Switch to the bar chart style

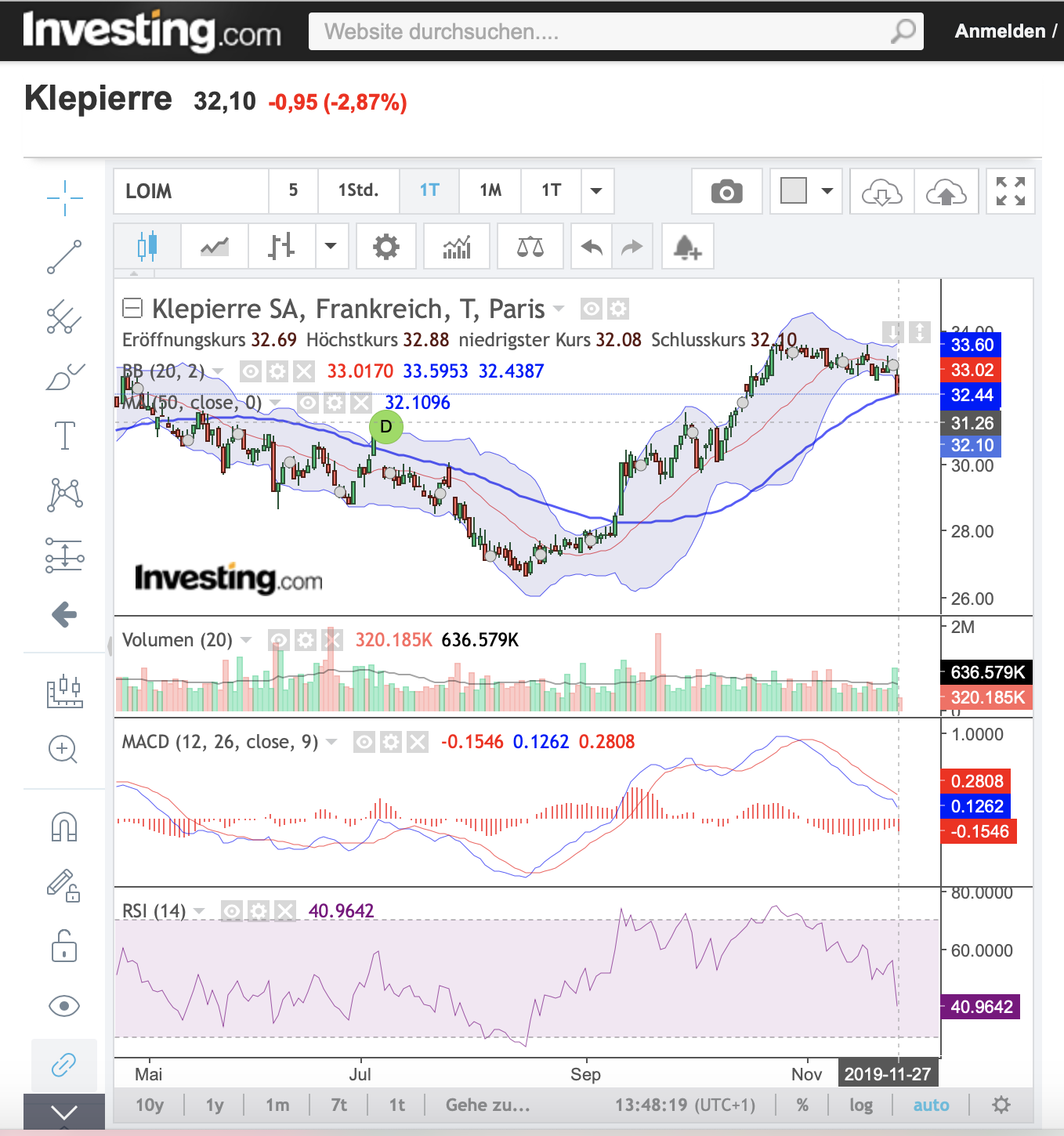click(281, 247)
